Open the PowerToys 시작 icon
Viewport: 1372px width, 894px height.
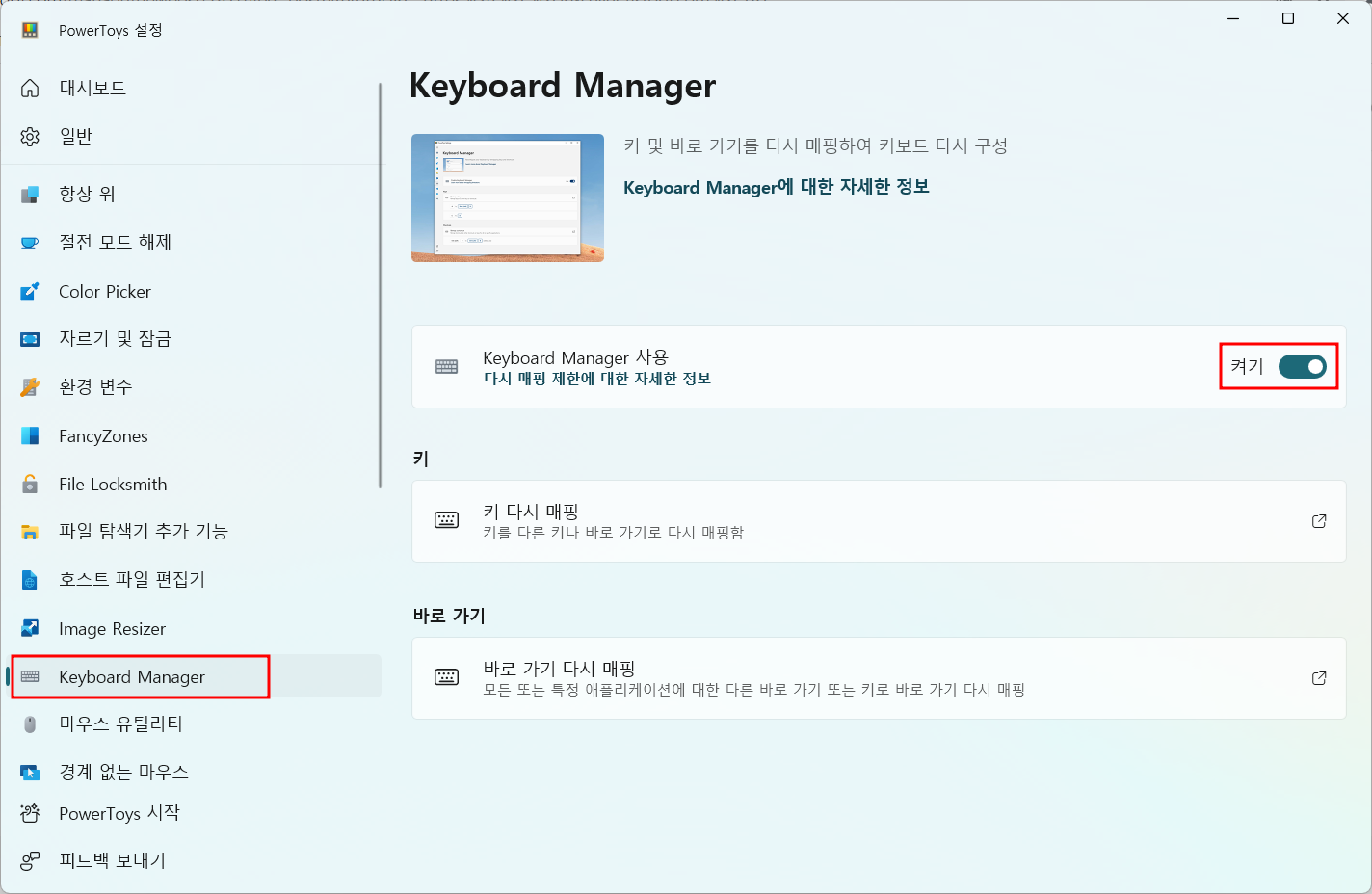30,813
